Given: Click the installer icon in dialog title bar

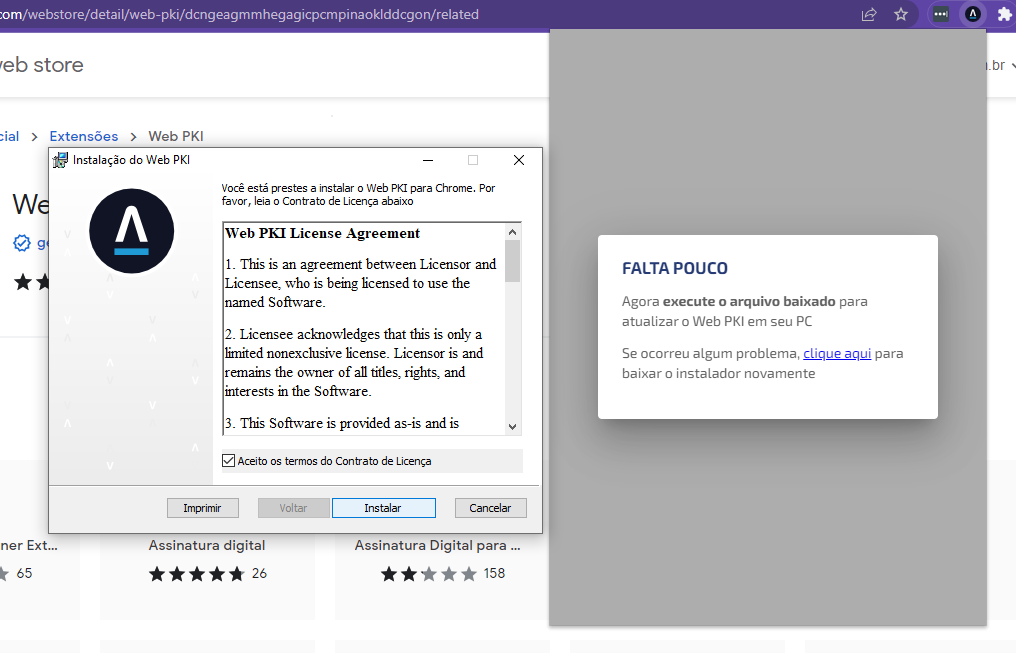Looking at the screenshot, I should click(60, 160).
